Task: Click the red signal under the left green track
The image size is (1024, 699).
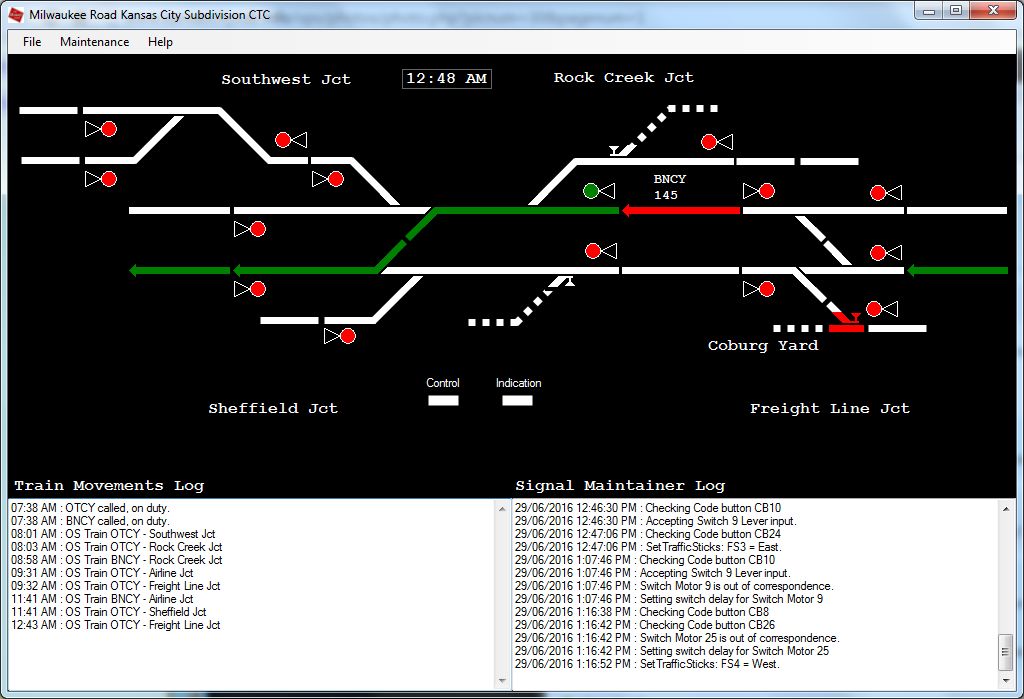Action: pos(258,289)
